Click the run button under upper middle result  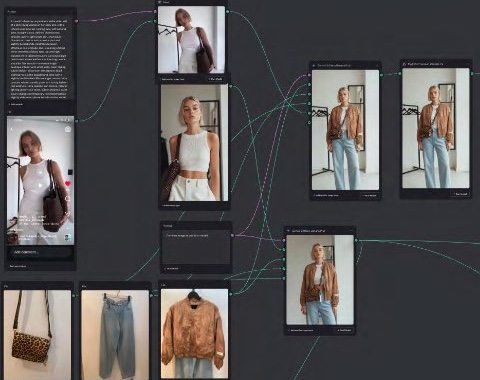tap(369, 195)
